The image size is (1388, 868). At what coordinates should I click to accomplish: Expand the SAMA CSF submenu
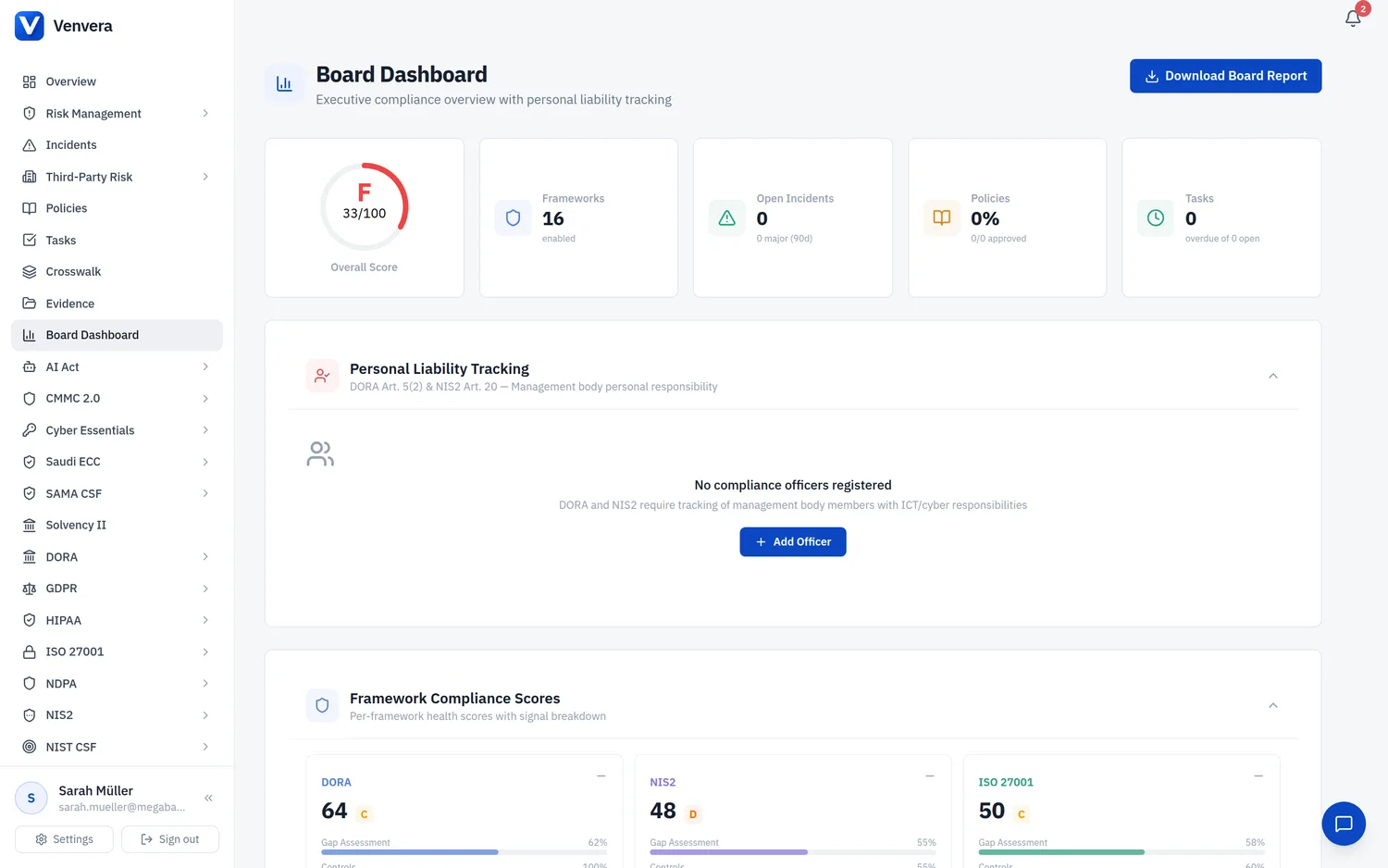click(205, 493)
